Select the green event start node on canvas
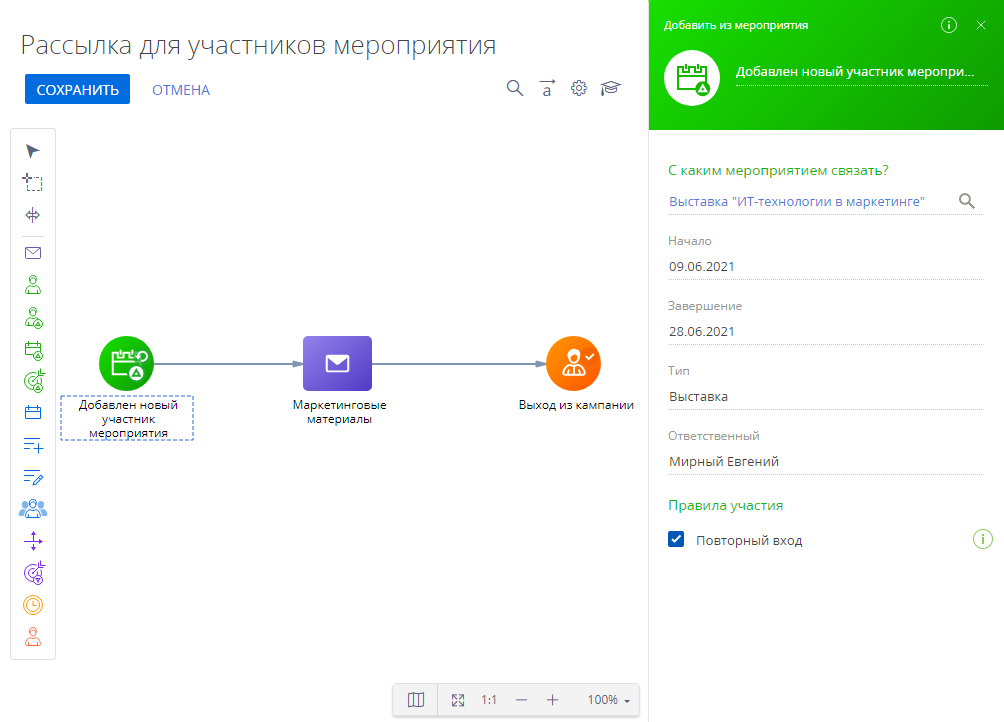 point(127,364)
